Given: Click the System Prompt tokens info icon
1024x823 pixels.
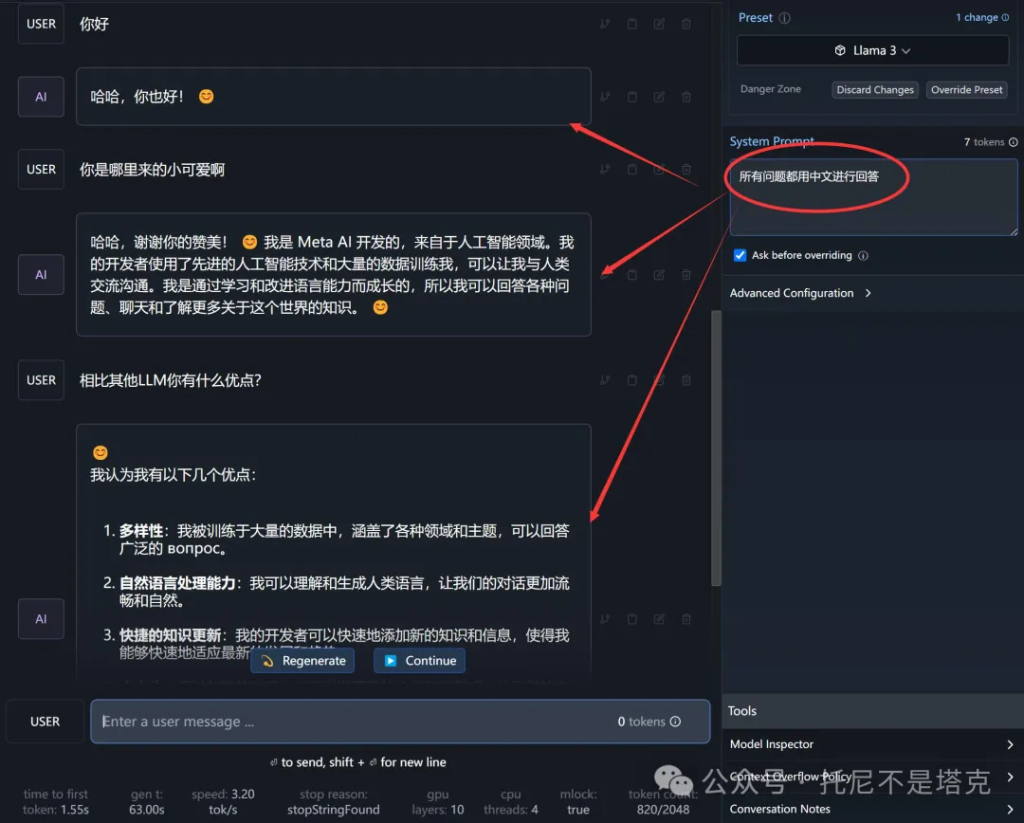Looking at the screenshot, I should tap(1013, 142).
